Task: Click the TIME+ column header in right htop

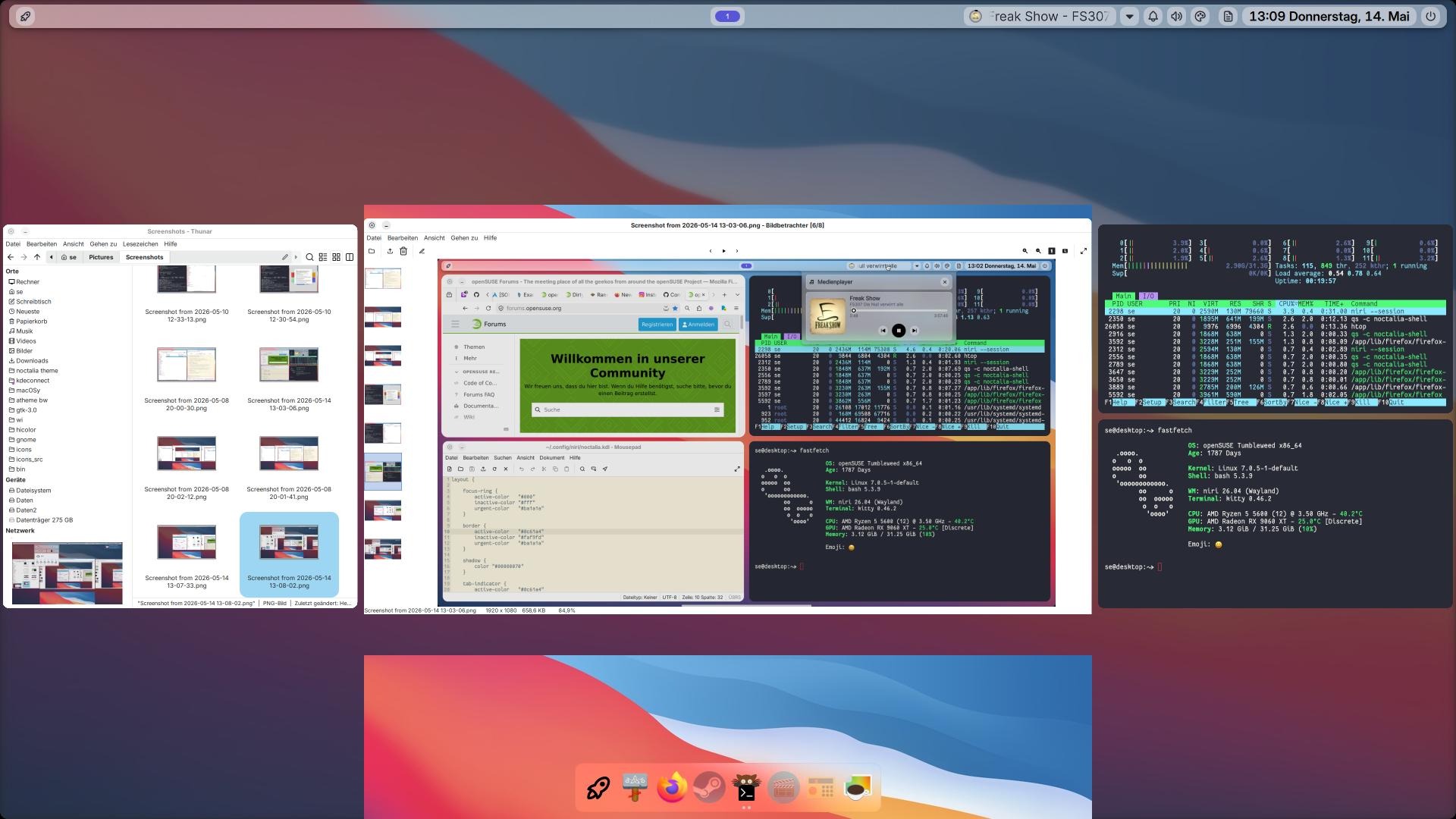Action: [1332, 304]
